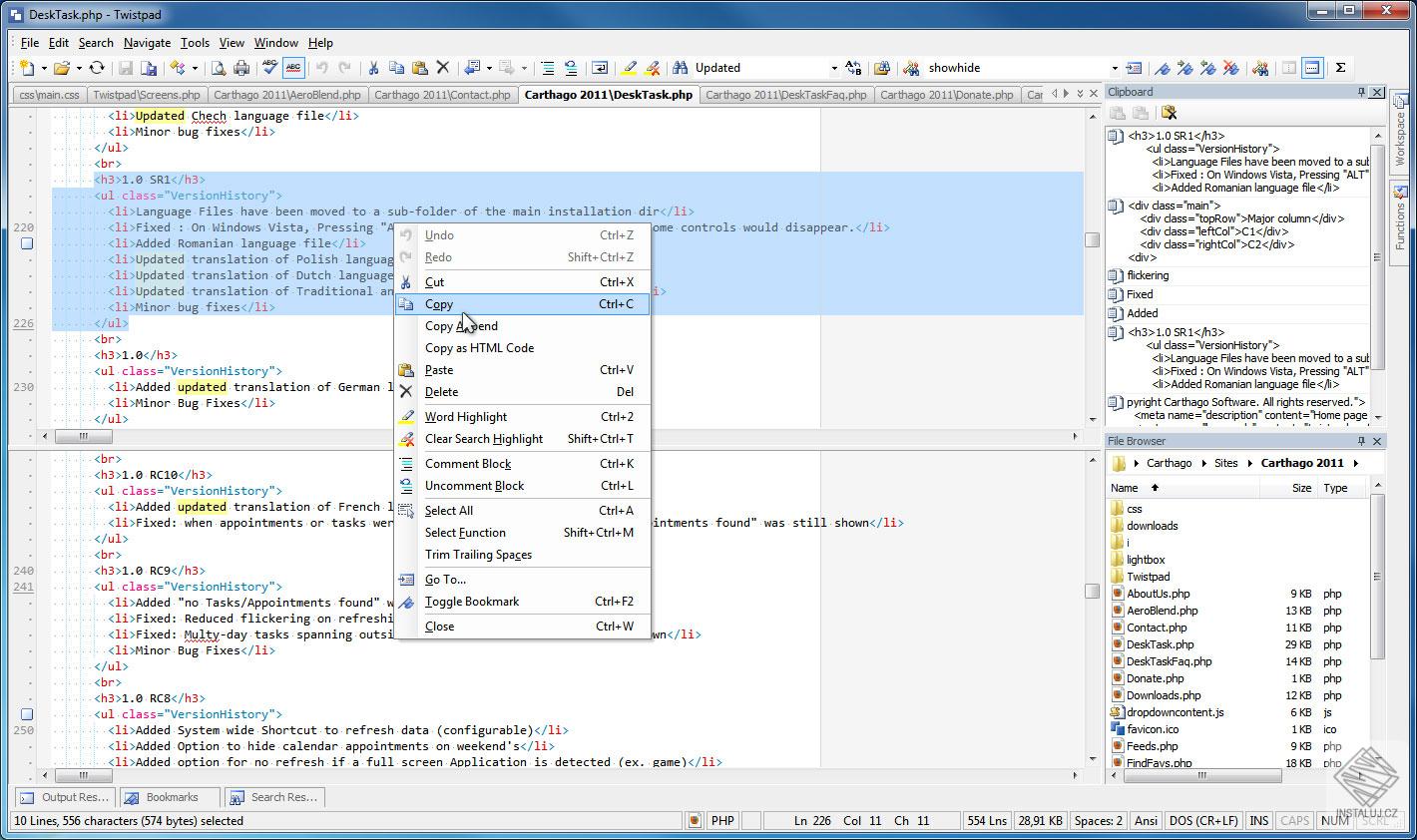Click the binoculars Find icon
1417x840 pixels.
pyautogui.click(x=681, y=68)
